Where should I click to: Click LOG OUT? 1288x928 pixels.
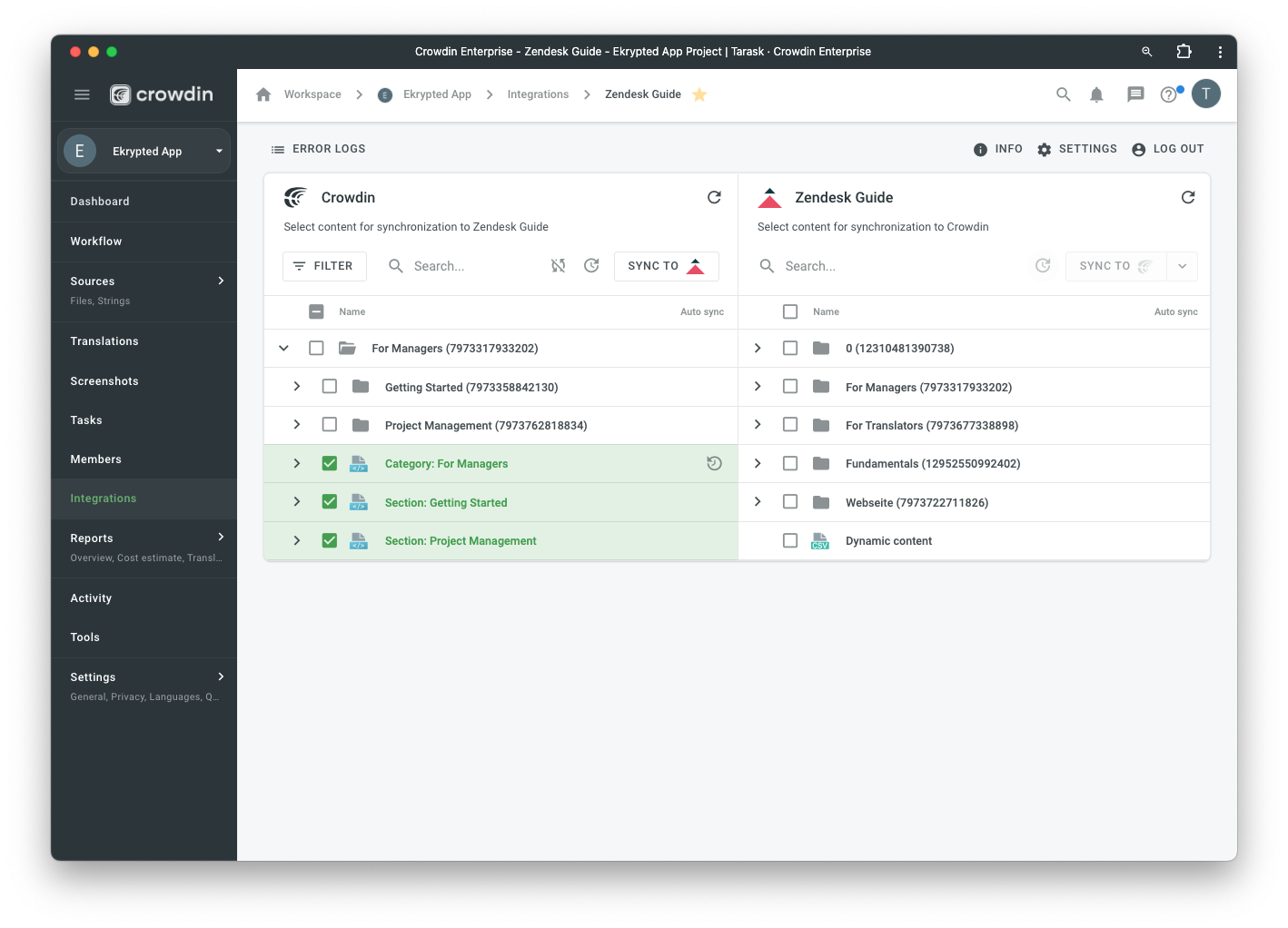pos(1168,149)
